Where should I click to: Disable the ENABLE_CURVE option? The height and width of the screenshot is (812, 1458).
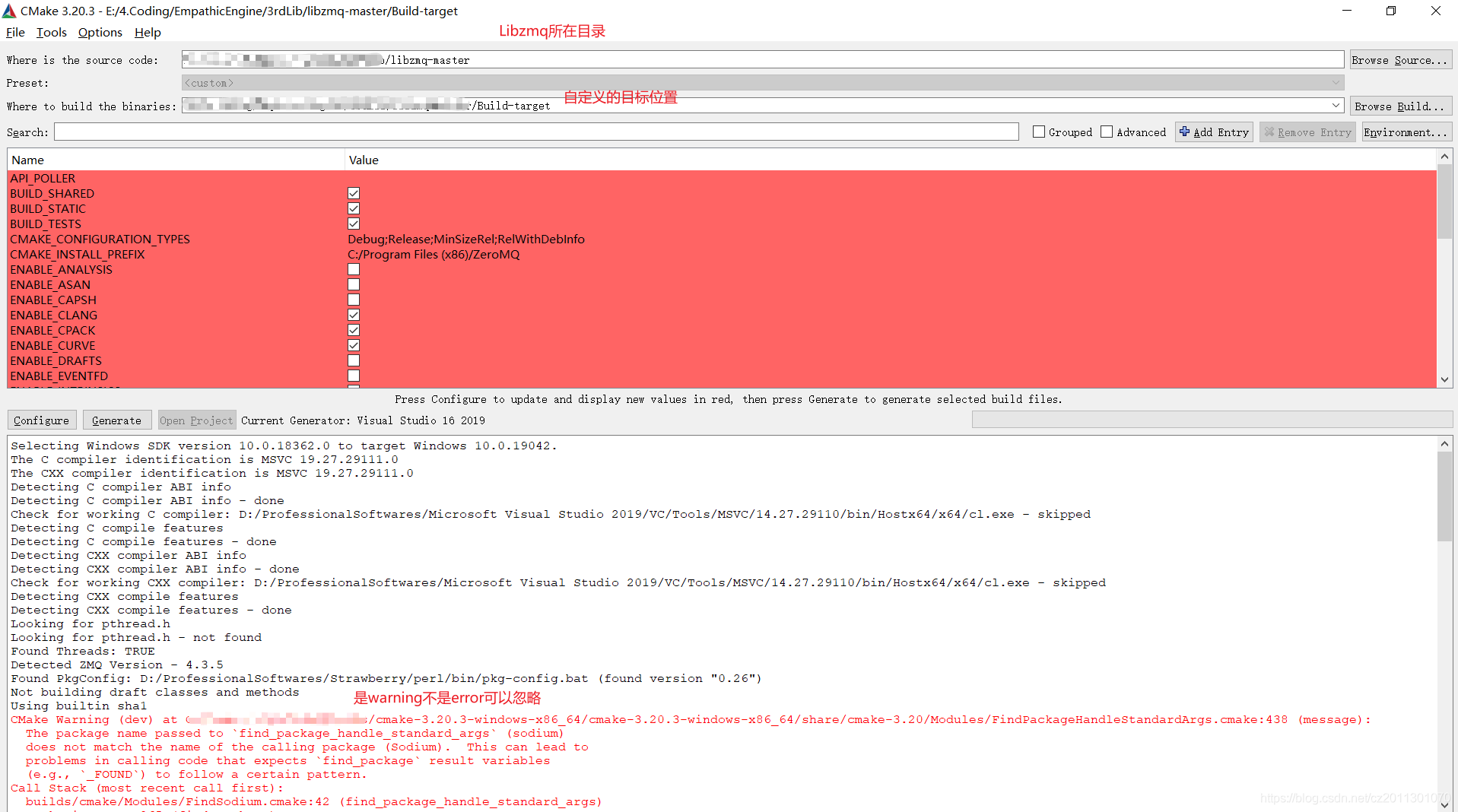point(354,345)
